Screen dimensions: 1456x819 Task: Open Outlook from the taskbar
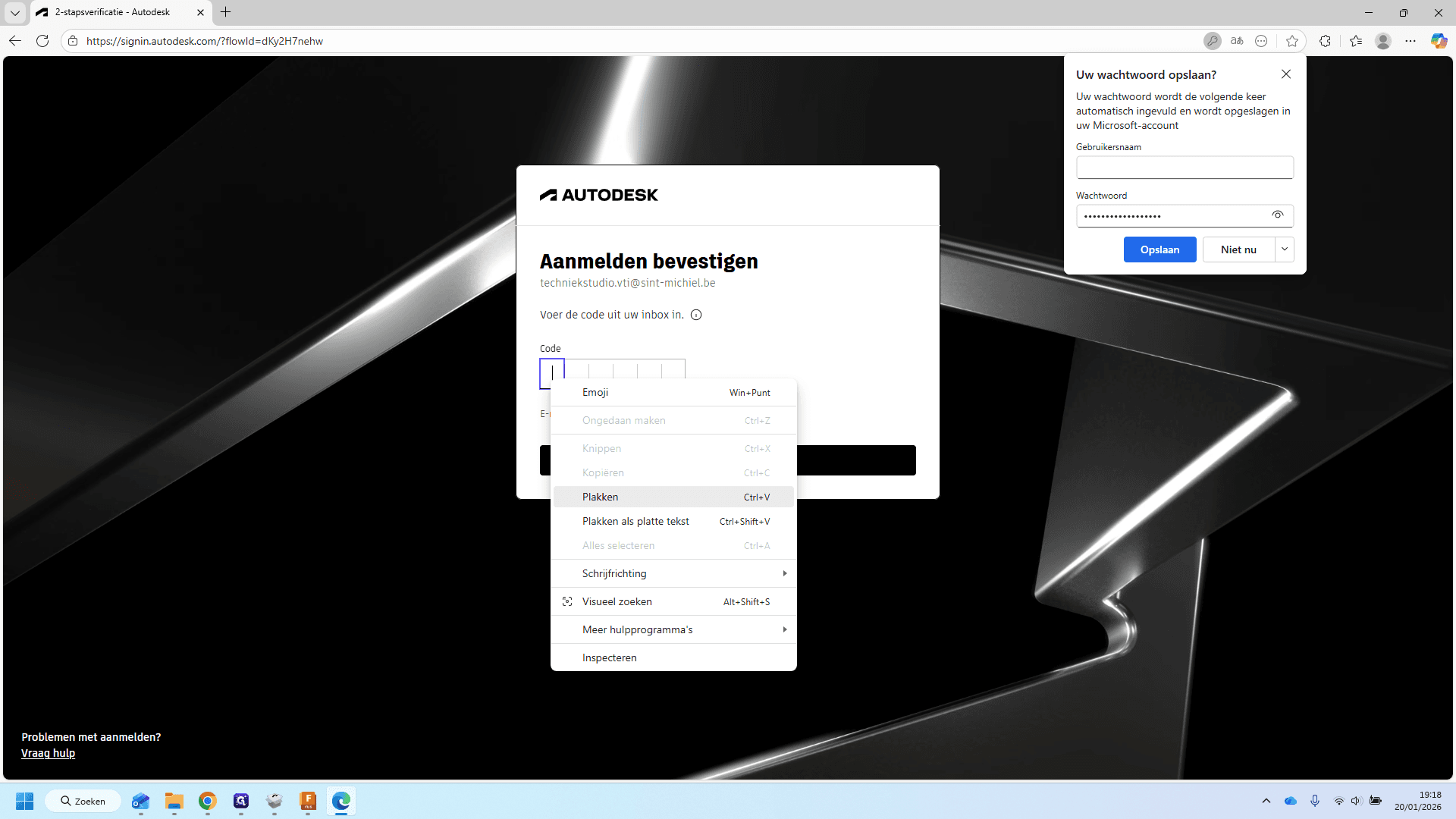pos(140,801)
